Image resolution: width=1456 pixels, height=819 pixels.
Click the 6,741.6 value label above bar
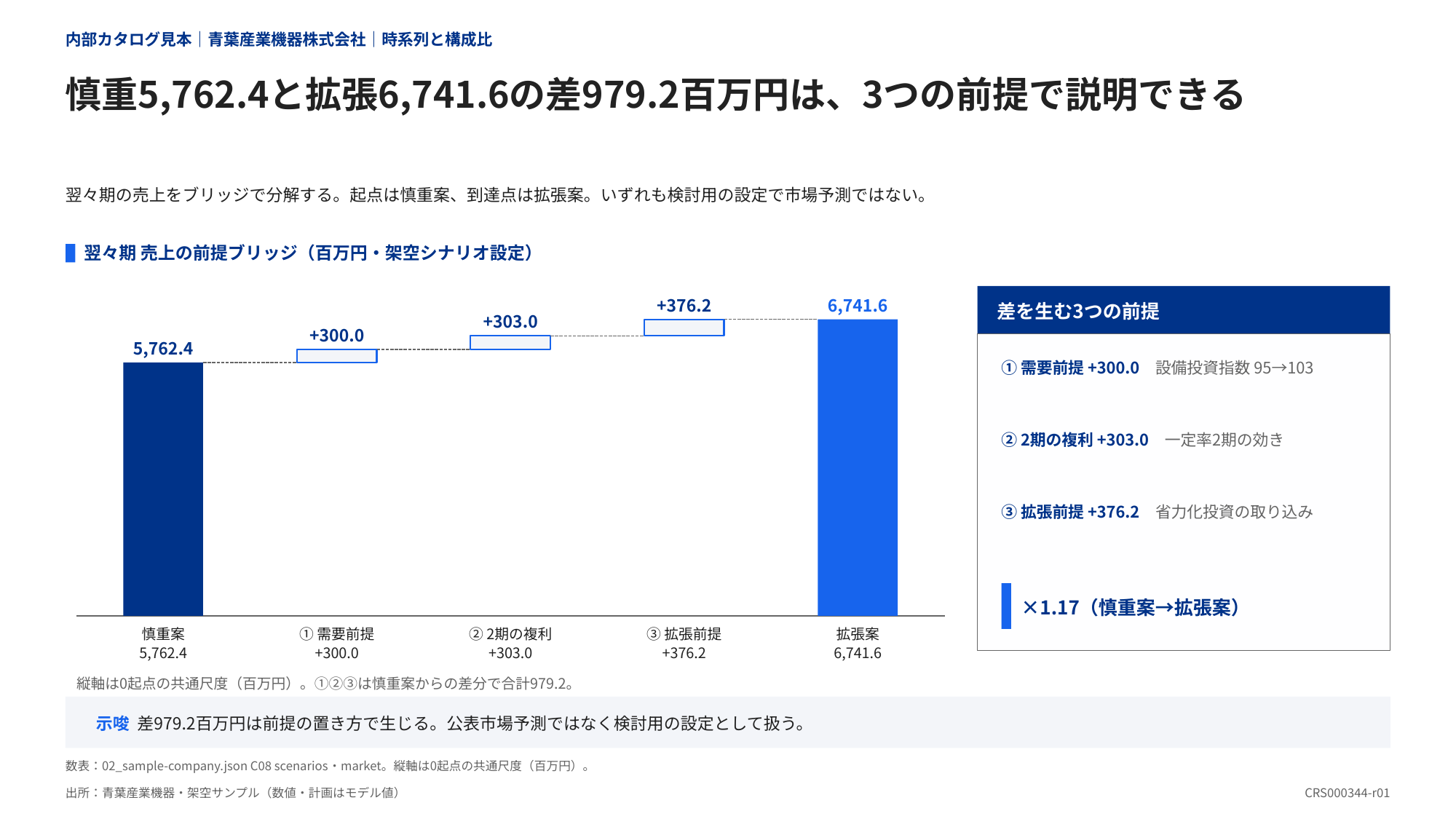pos(858,306)
